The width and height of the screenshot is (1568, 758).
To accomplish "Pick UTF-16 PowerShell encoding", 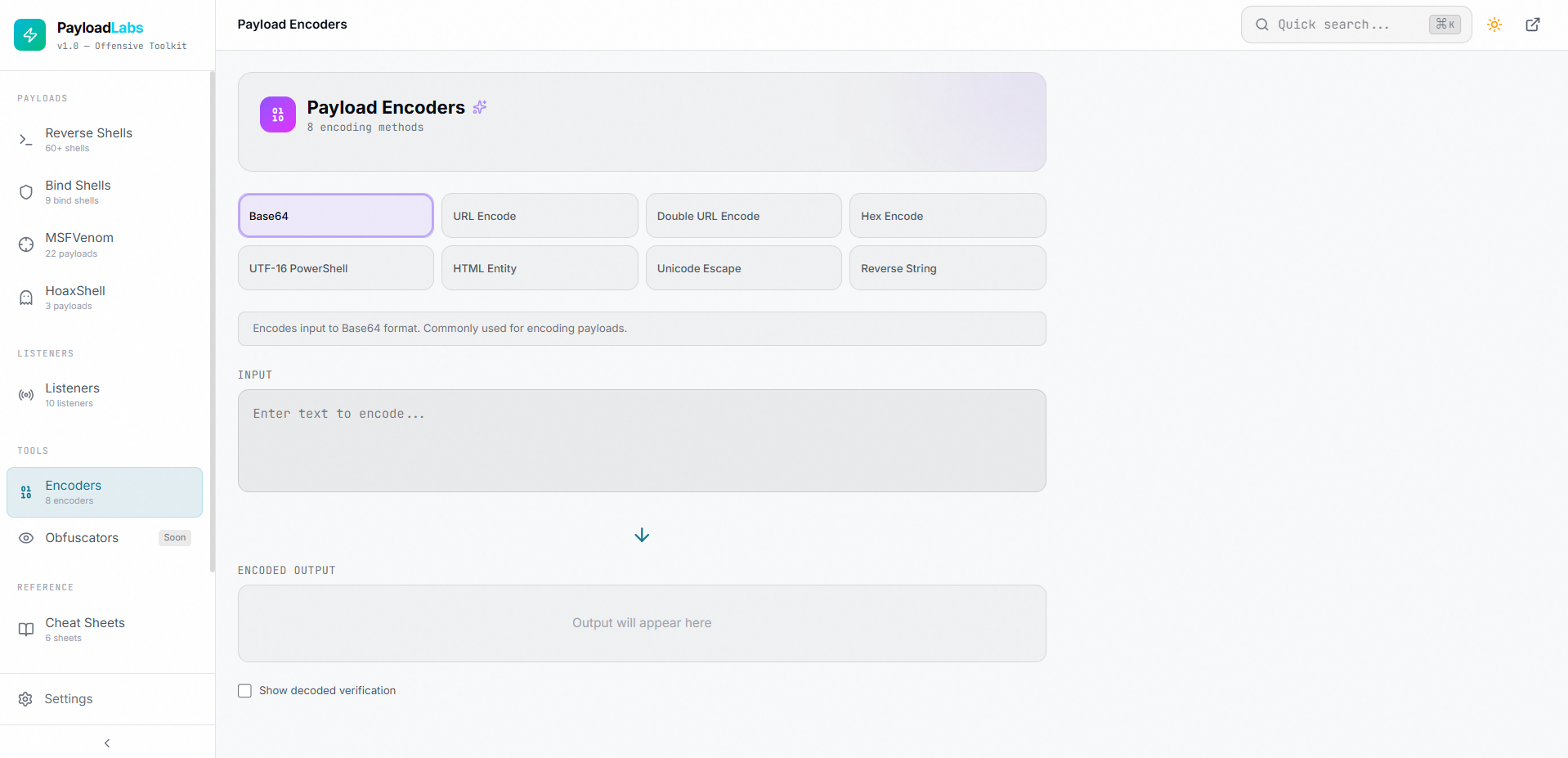I will pyautogui.click(x=336, y=268).
